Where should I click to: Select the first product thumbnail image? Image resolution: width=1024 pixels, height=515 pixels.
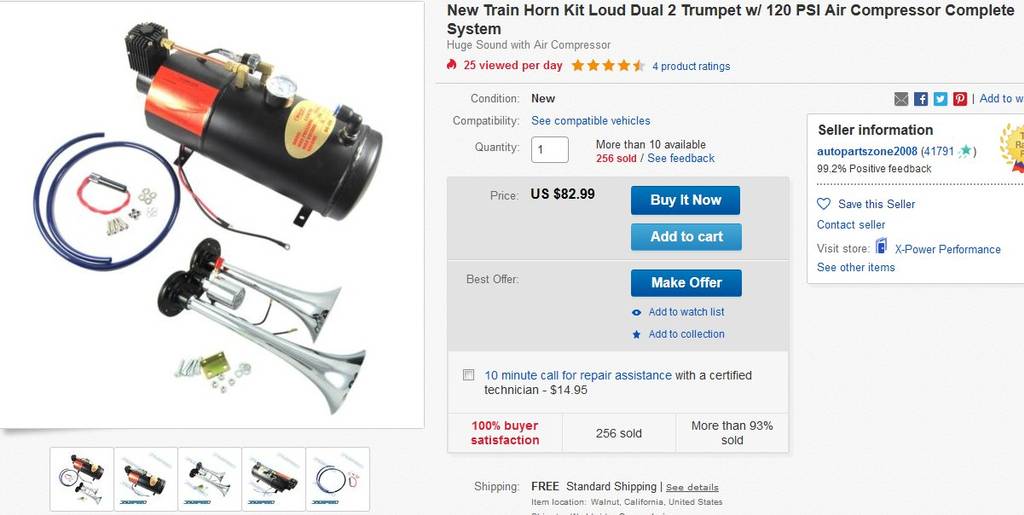pos(82,479)
